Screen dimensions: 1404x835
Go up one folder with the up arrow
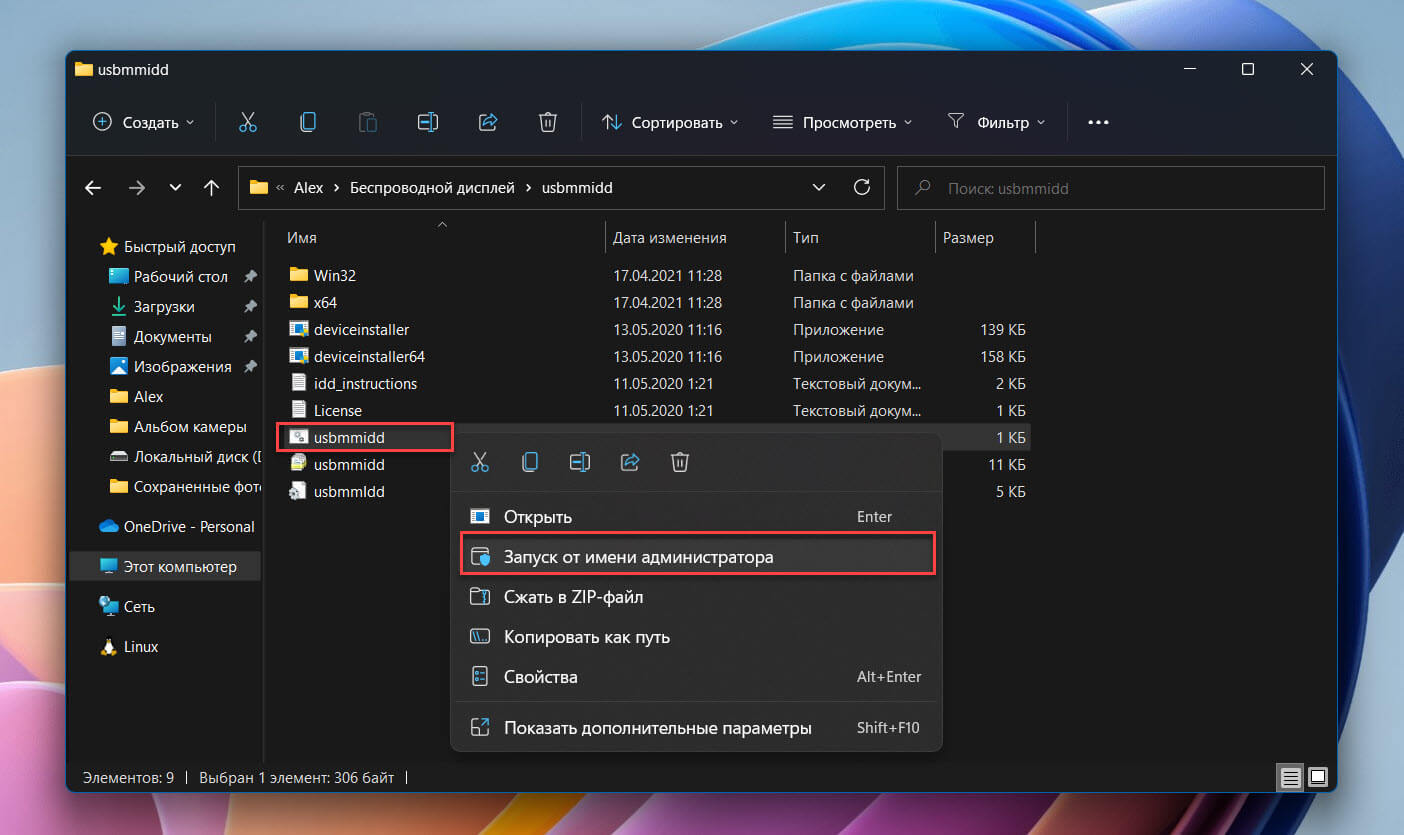point(211,187)
